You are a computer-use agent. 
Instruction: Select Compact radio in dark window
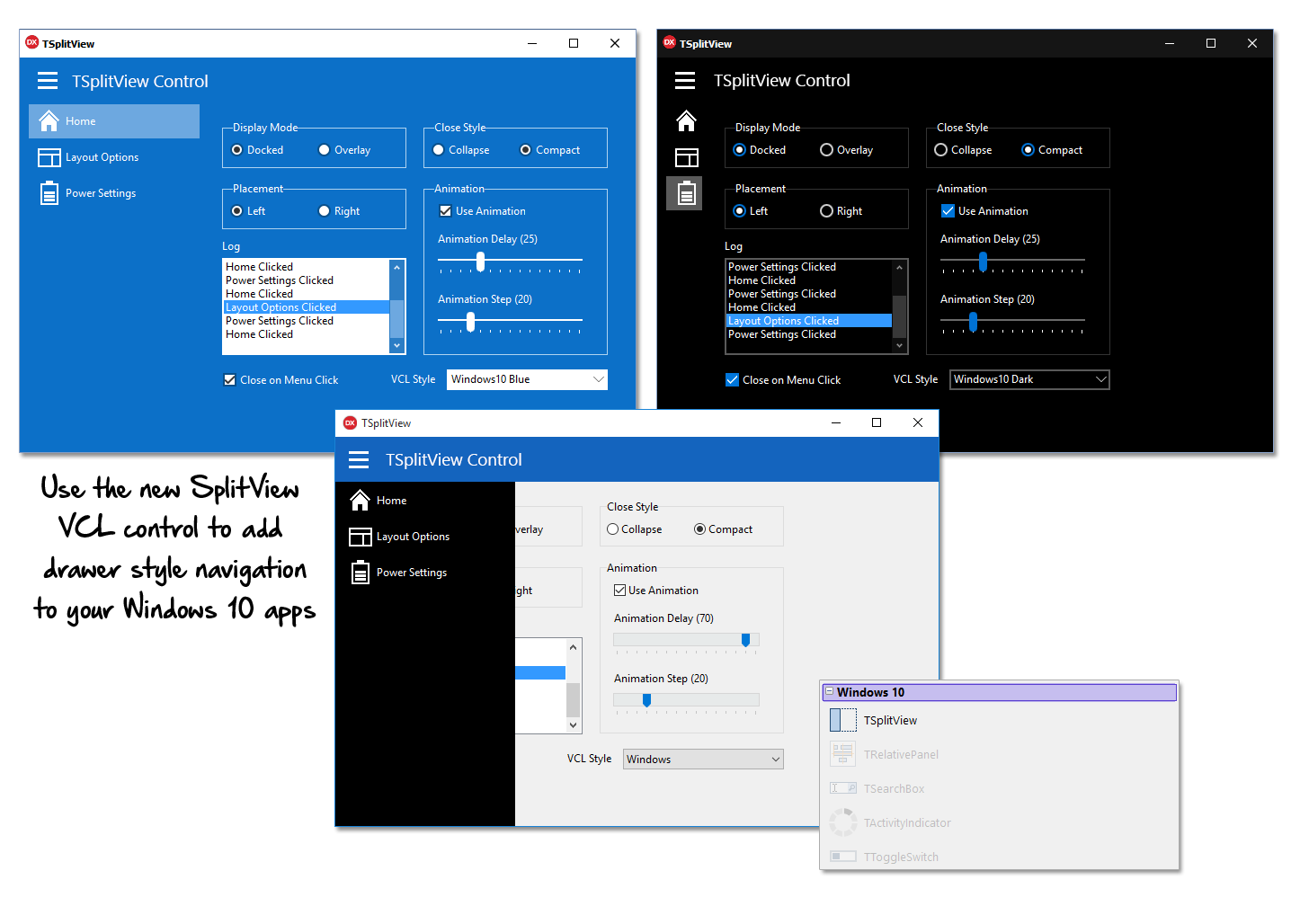pyautogui.click(x=1028, y=150)
